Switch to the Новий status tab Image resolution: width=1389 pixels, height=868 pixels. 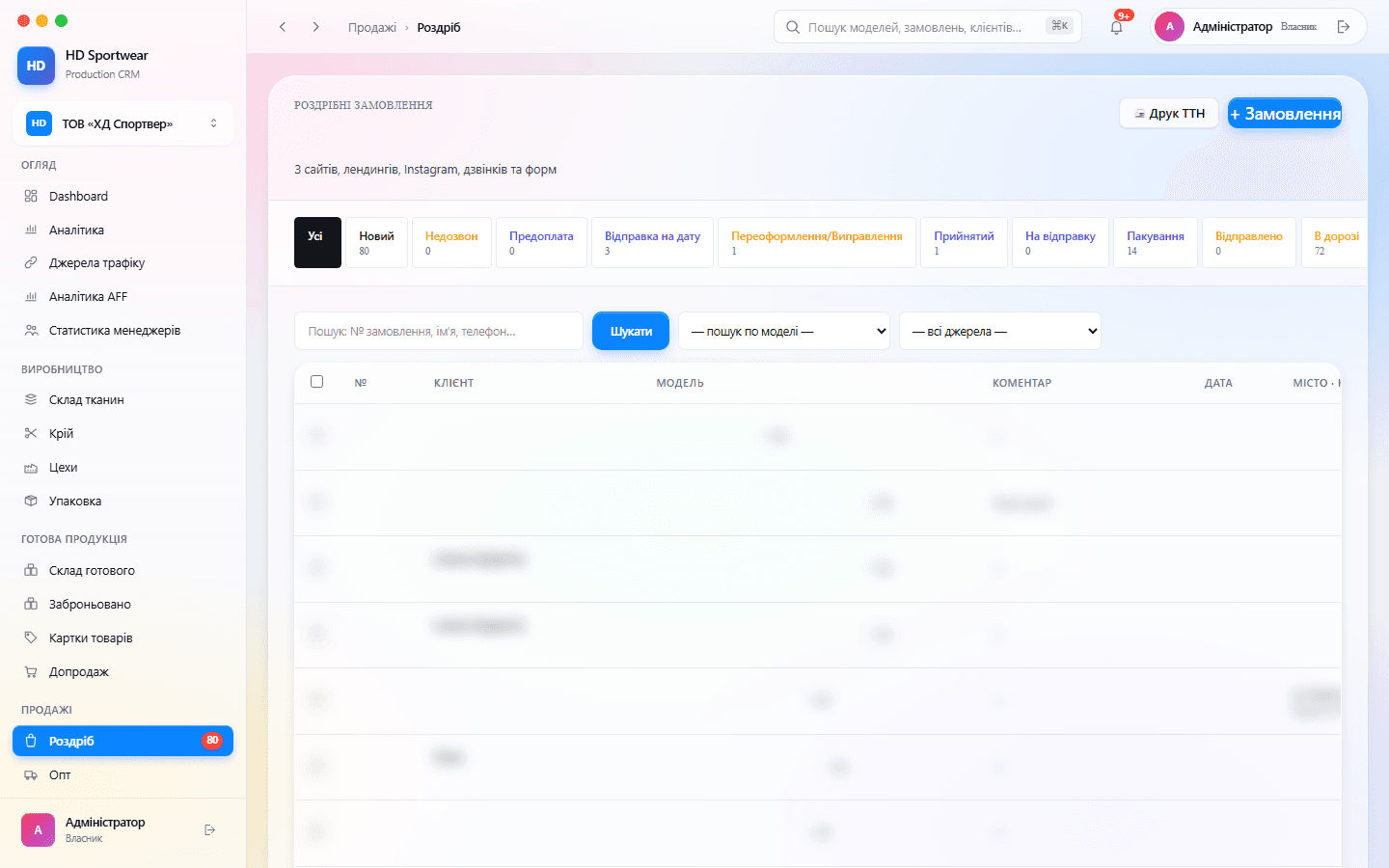376,242
